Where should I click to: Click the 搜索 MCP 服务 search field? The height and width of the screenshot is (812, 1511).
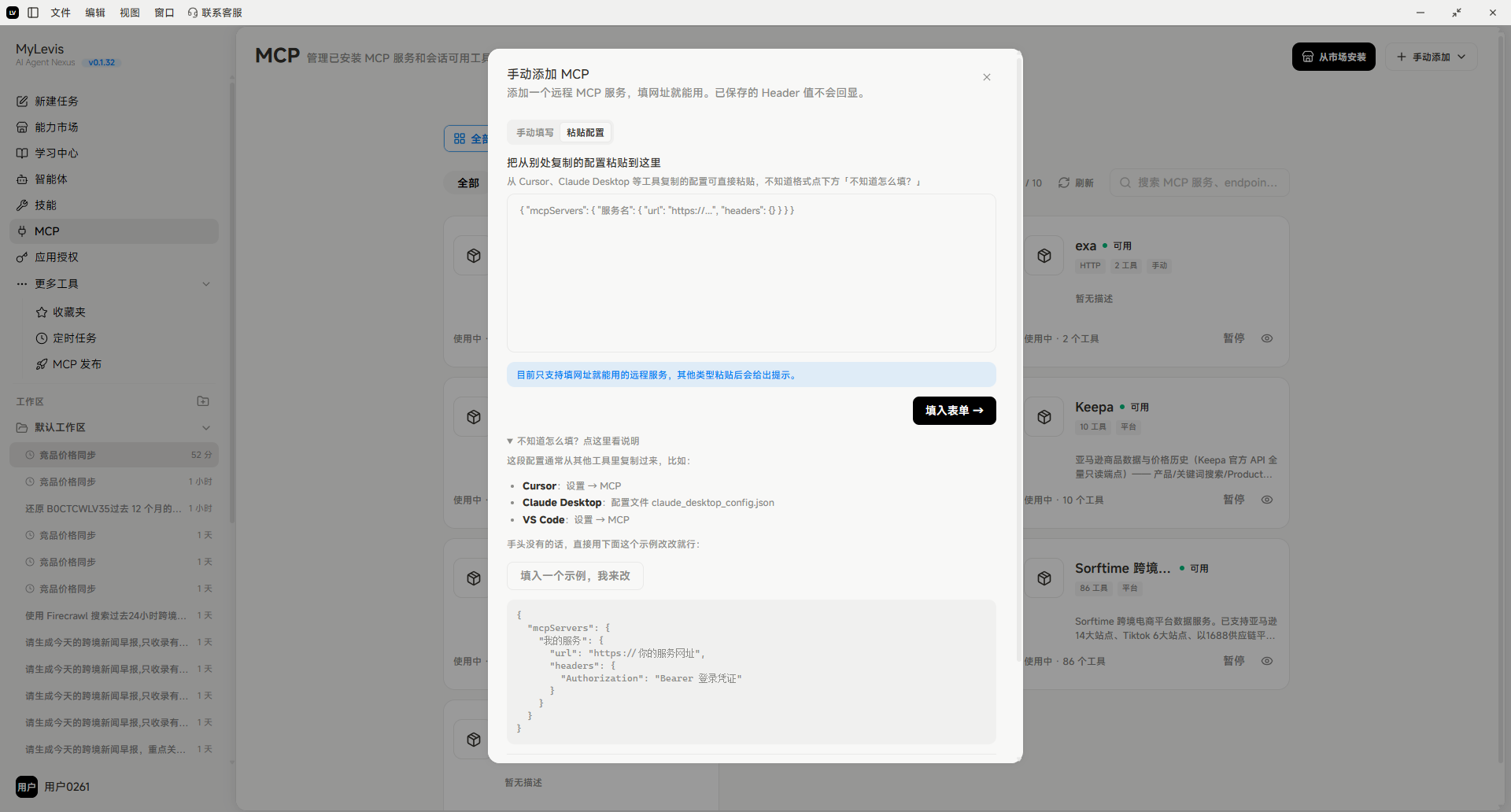pyautogui.click(x=1199, y=183)
